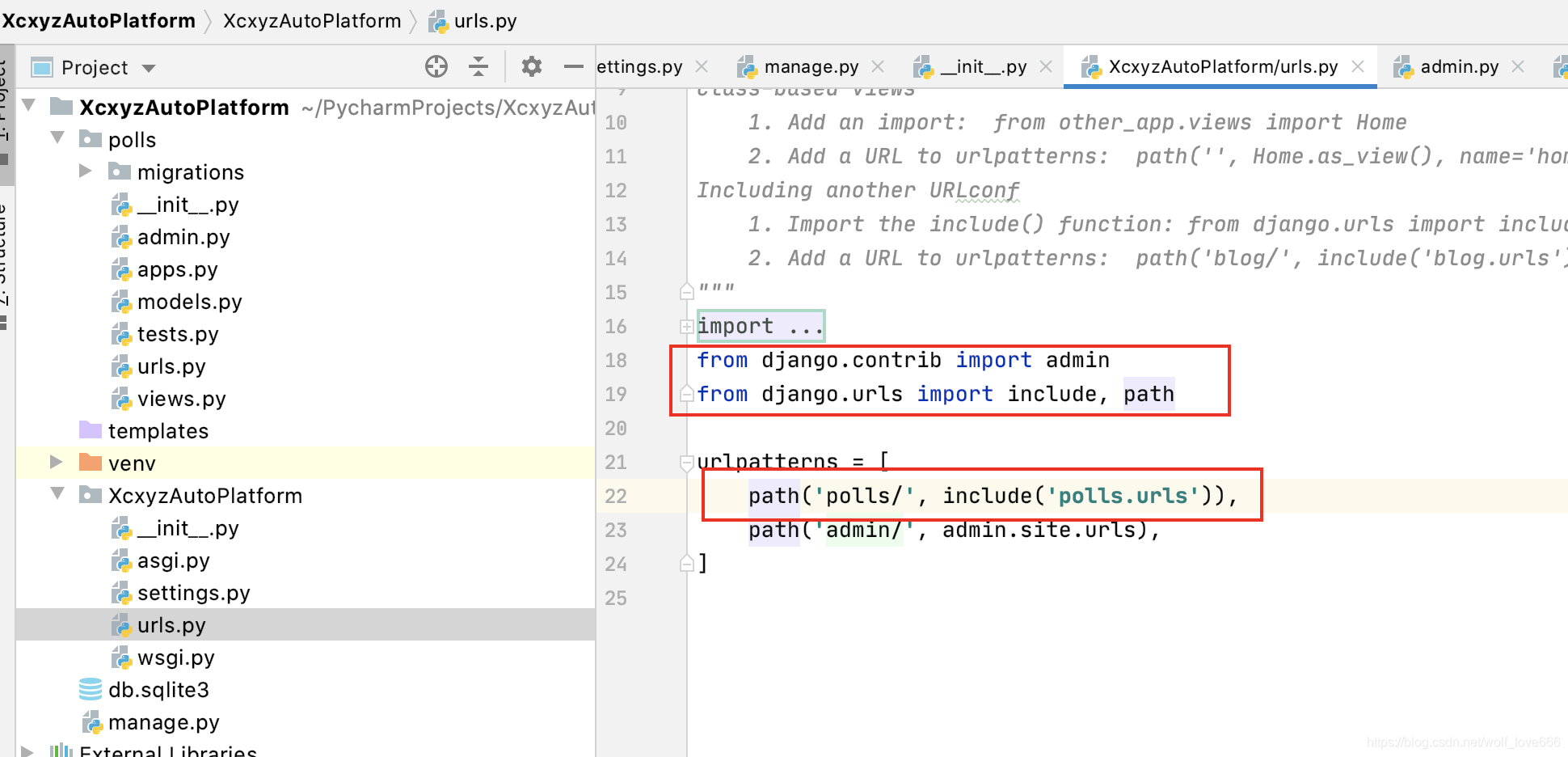Select db.sqlite3 database file
The image size is (1568, 757).
pos(158,690)
